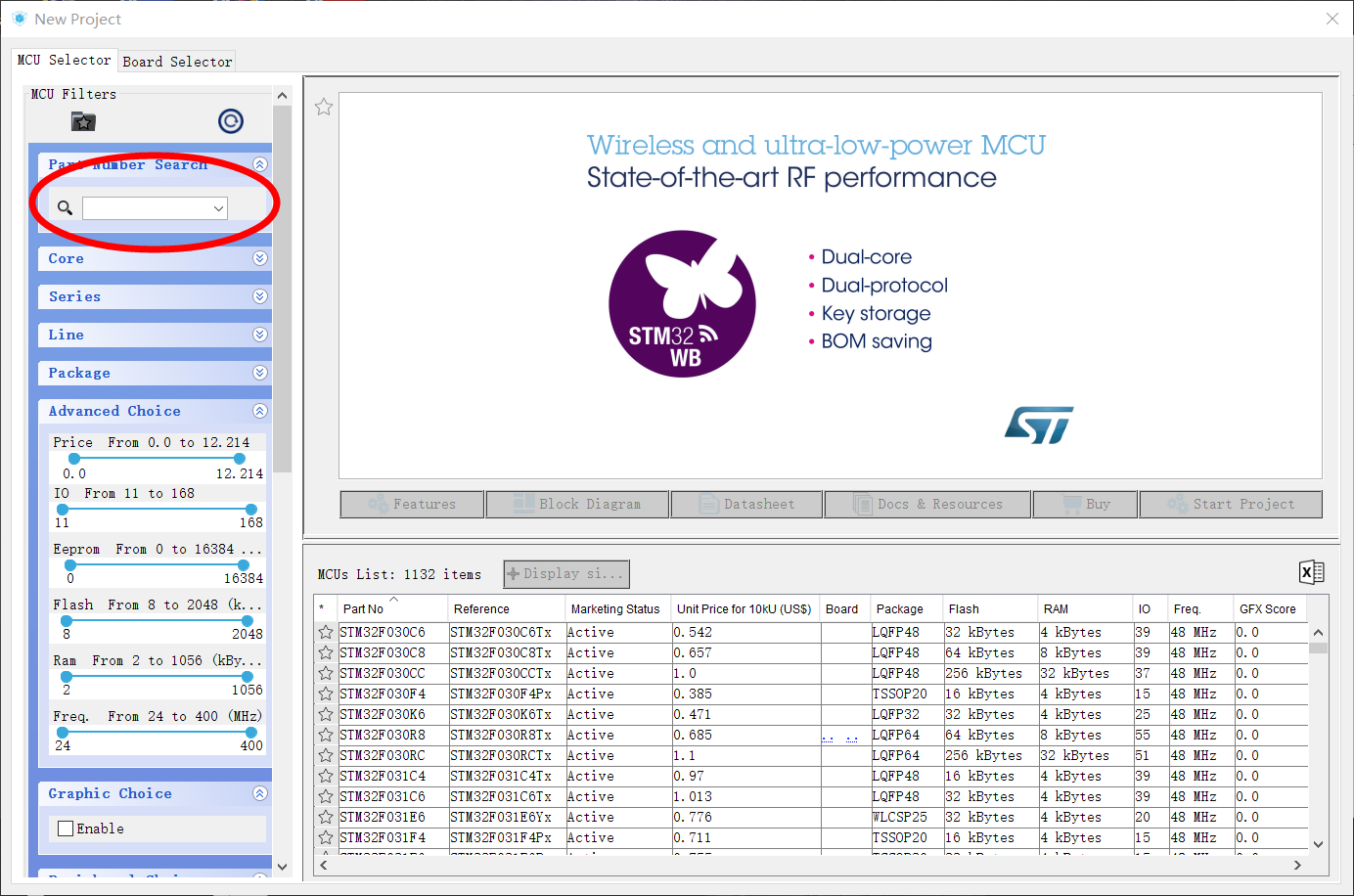
Task: Sort by the Marketing Status column header
Action: (618, 608)
